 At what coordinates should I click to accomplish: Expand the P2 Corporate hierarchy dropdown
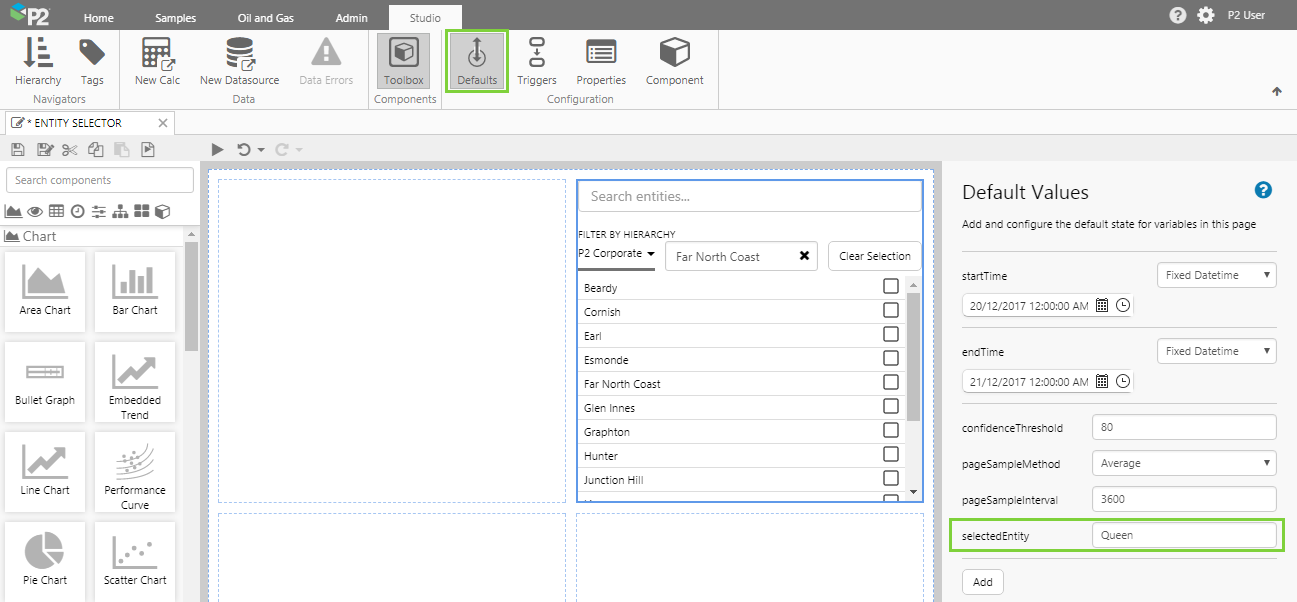point(616,254)
